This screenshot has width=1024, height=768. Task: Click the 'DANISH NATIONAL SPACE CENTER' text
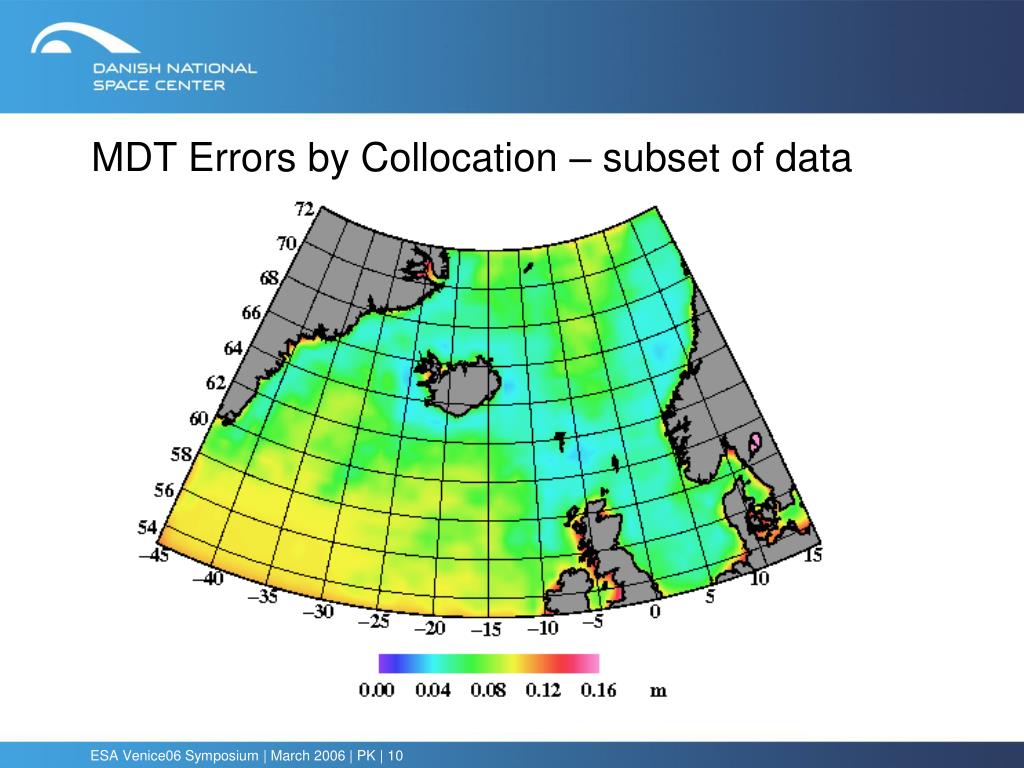click(x=174, y=76)
